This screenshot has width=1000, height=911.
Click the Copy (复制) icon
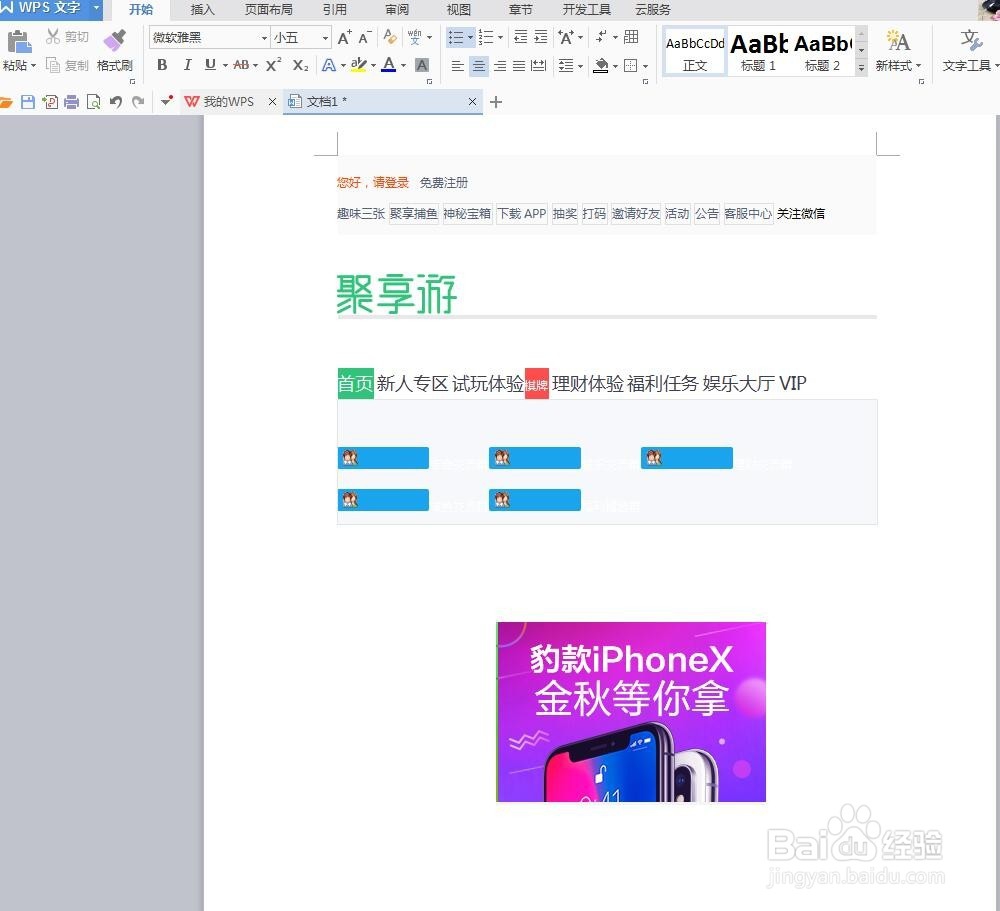click(53, 65)
